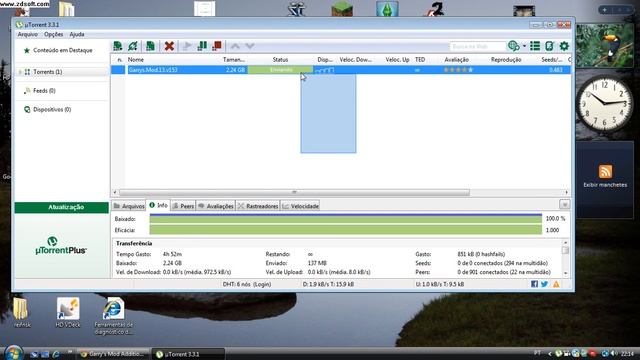
Task: Switch to the Rastreadores tab
Action: click(x=258, y=206)
